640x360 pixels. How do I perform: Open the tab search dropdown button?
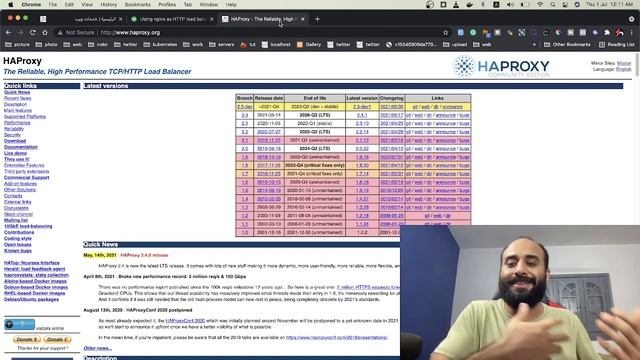click(x=631, y=19)
